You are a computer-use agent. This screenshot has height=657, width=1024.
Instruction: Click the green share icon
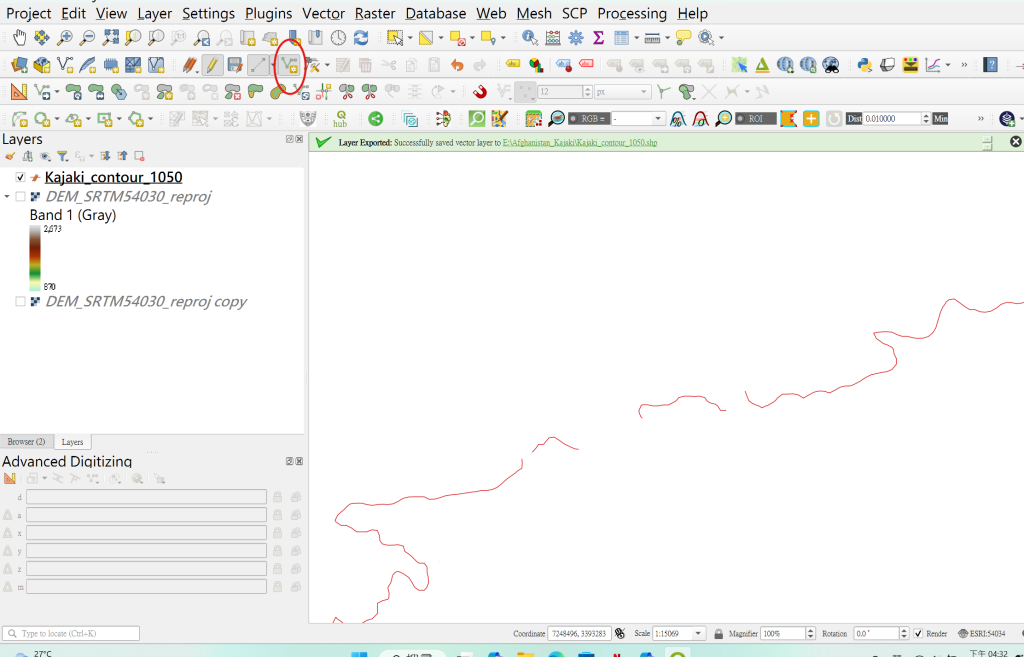pos(376,119)
